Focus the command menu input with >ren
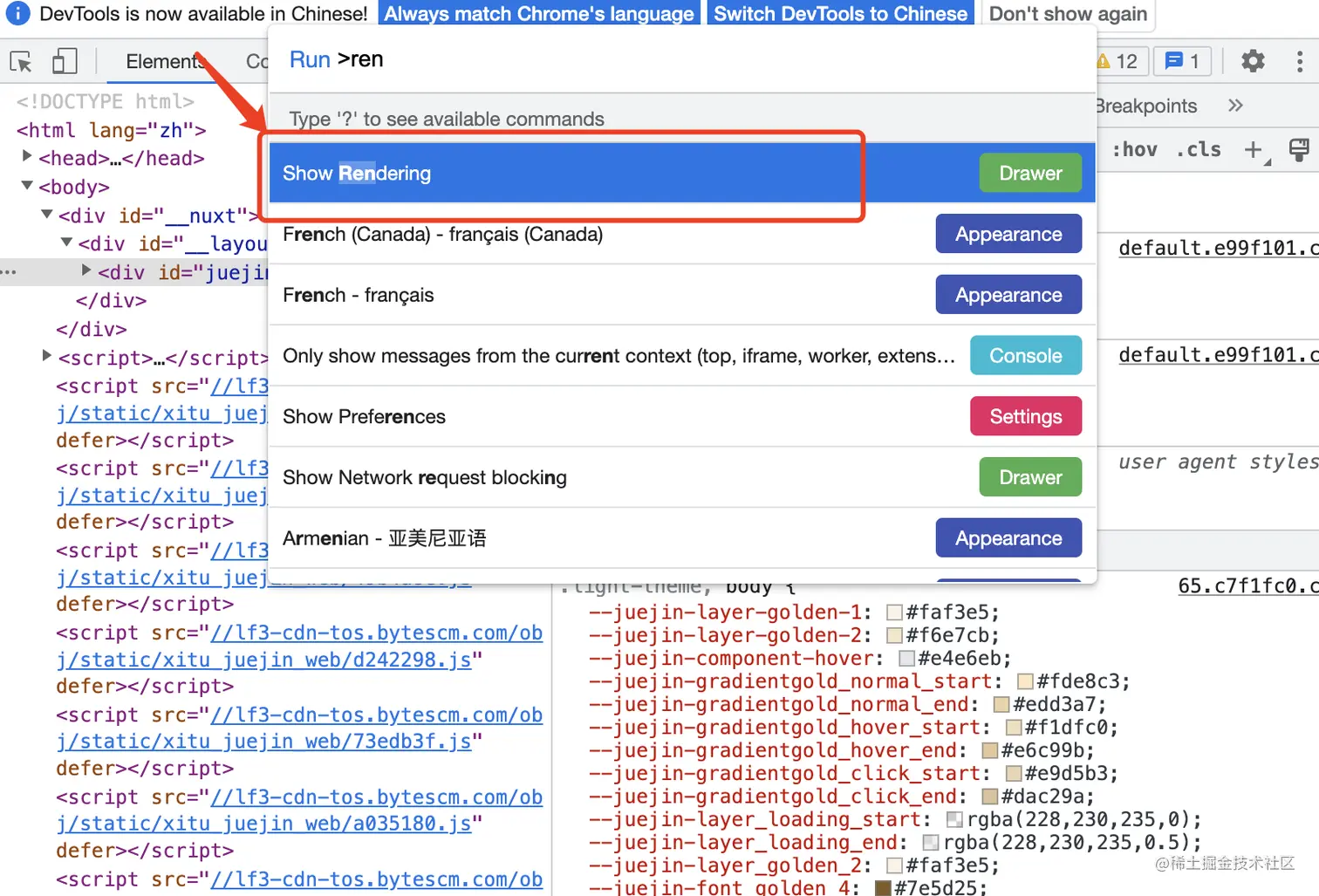Viewport: 1319px width, 896px height. pyautogui.click(x=682, y=59)
